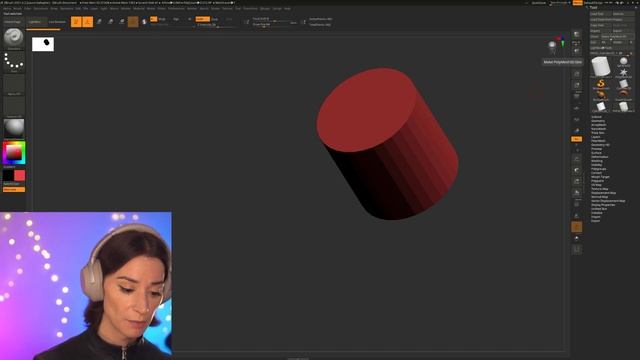Expand the Masking subpalette
640x360 pixels.
pos(597,161)
